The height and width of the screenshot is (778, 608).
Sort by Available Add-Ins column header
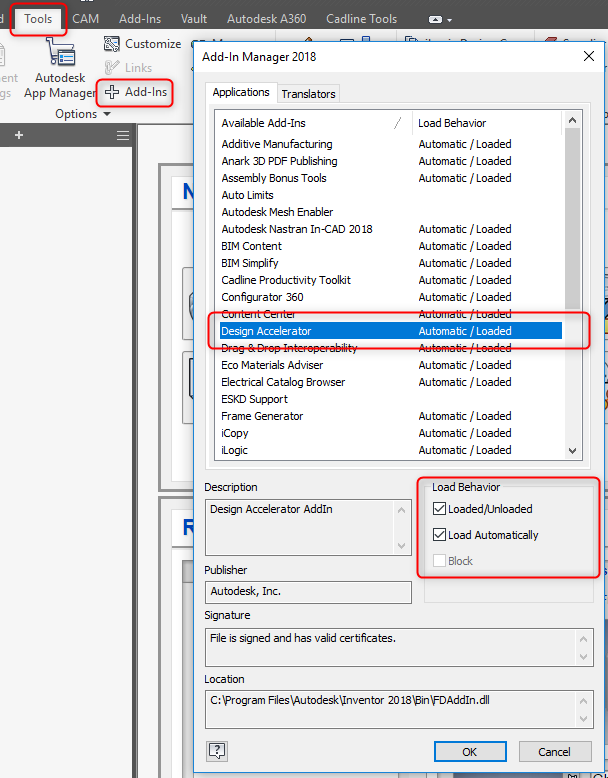[313, 123]
